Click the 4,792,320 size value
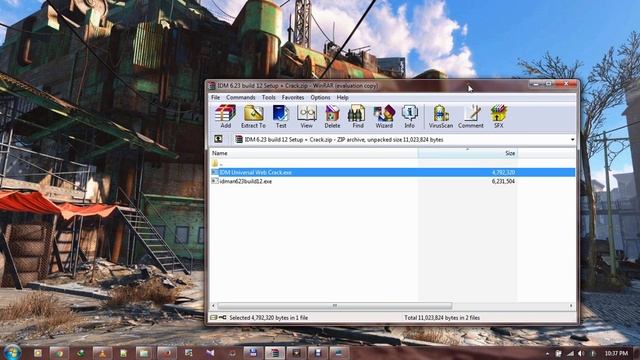Screen dimensions: 640x360 tap(503, 172)
